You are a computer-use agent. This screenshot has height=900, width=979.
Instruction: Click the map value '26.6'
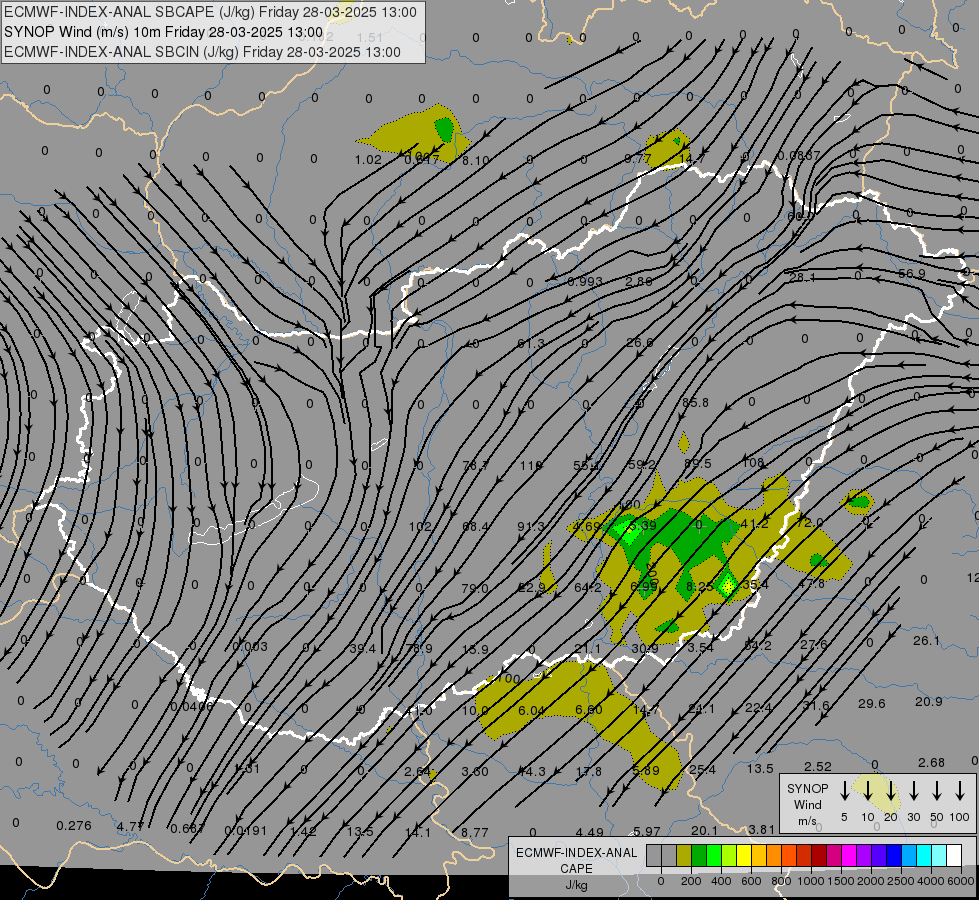pyautogui.click(x=639, y=343)
